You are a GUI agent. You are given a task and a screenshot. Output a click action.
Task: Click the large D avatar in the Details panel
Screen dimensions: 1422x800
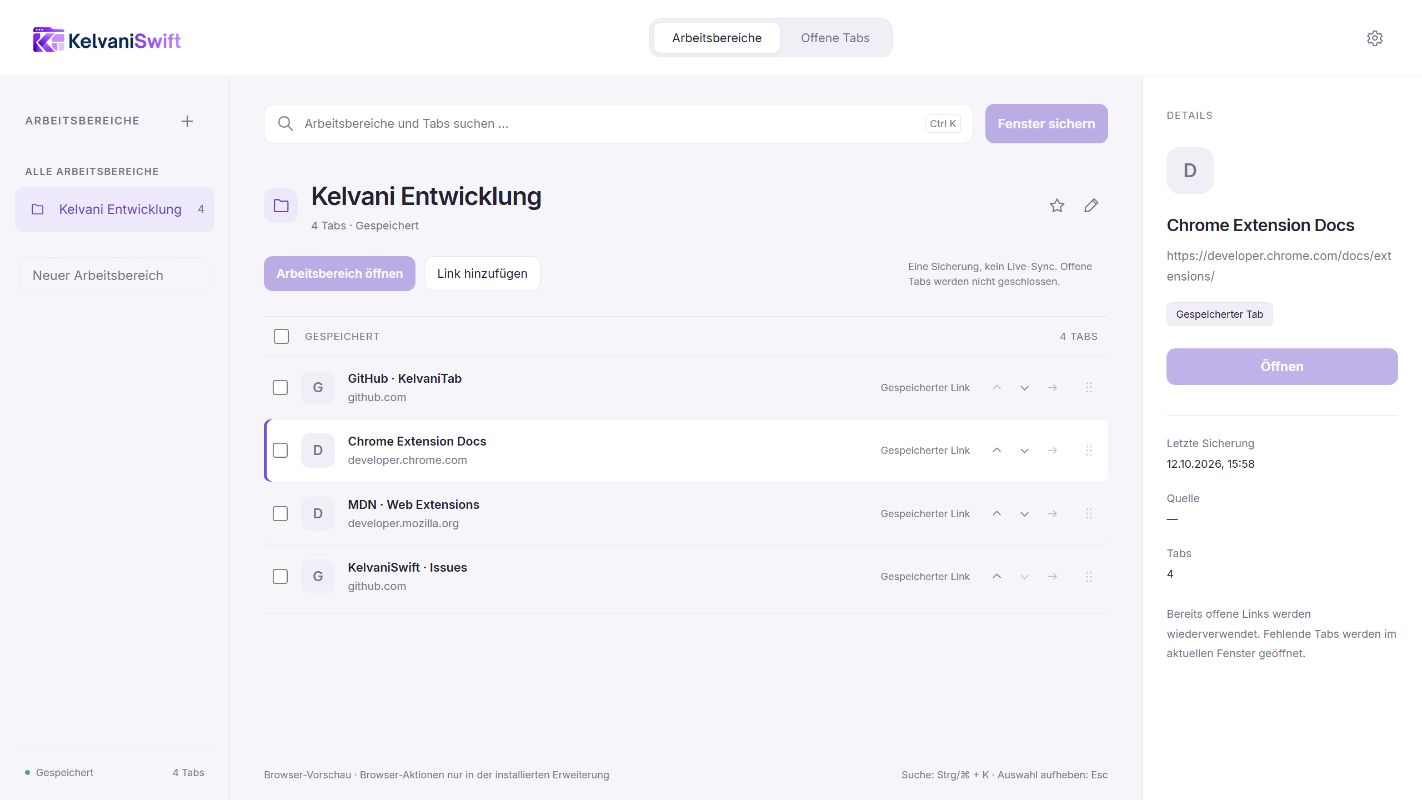1190,170
